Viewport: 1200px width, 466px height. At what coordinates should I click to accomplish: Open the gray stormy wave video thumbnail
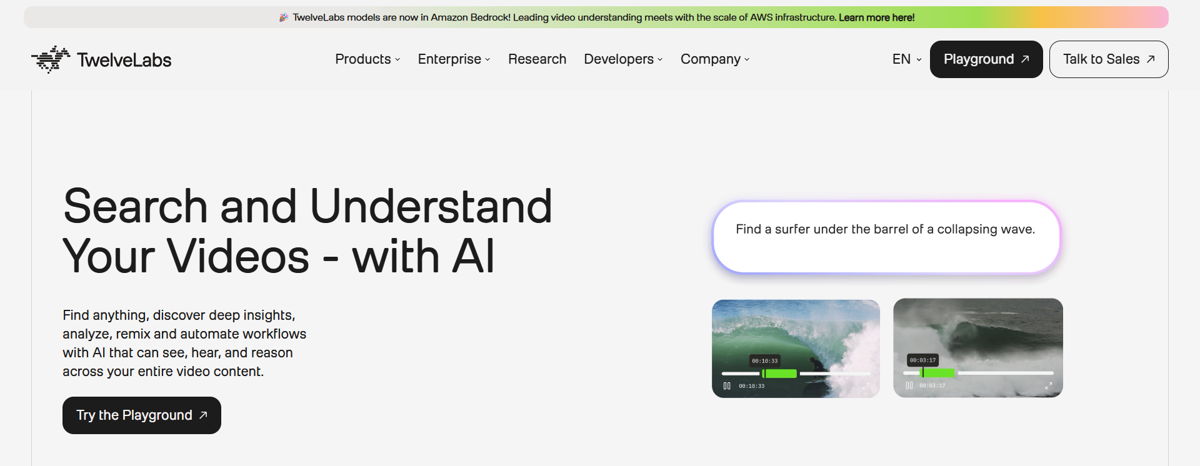pyautogui.click(x=978, y=348)
